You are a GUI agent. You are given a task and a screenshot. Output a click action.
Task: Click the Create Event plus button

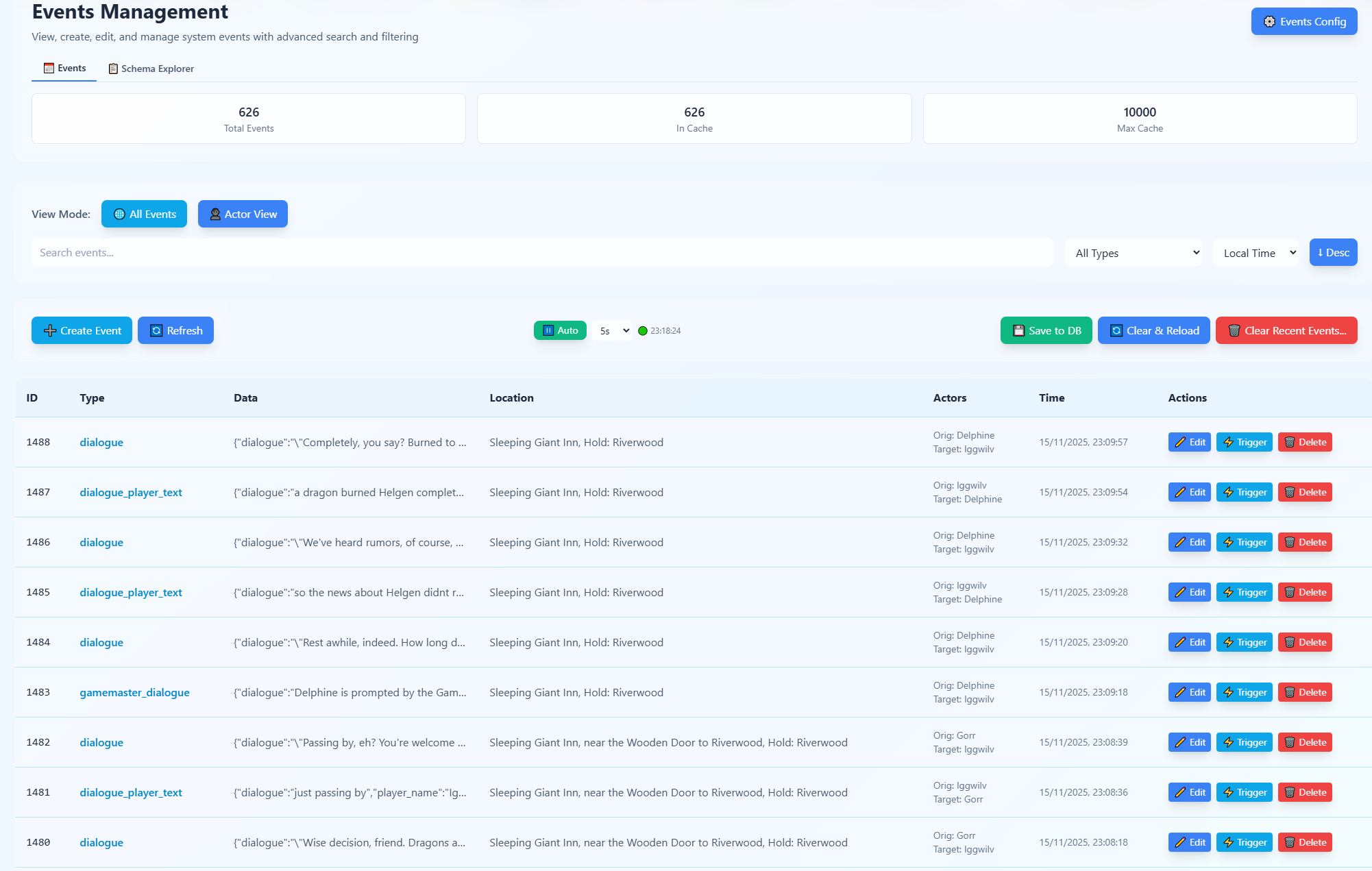pos(82,330)
